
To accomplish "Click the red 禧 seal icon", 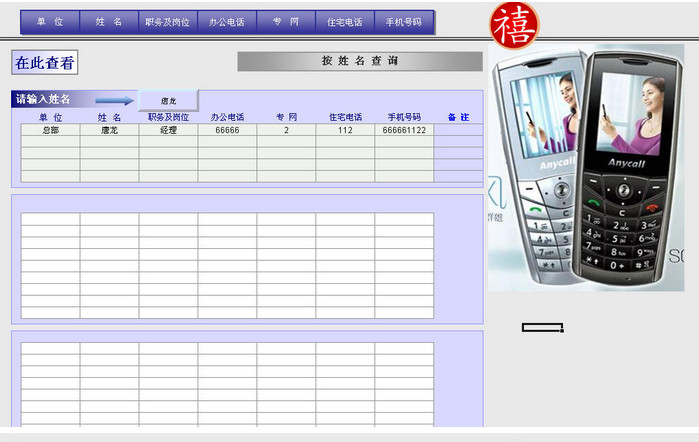I will click(x=514, y=25).
